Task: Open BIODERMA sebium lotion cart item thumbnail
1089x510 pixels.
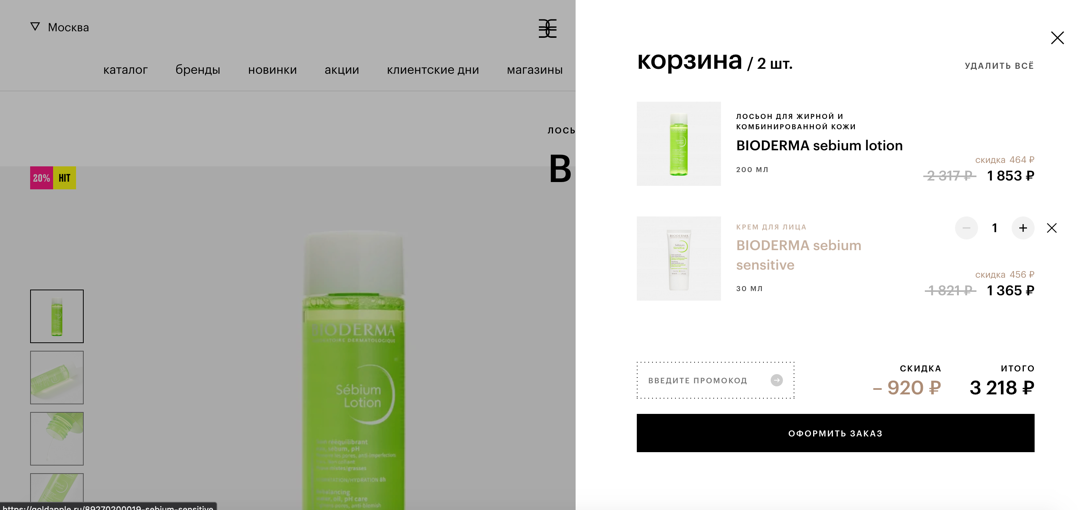Action: (x=679, y=144)
